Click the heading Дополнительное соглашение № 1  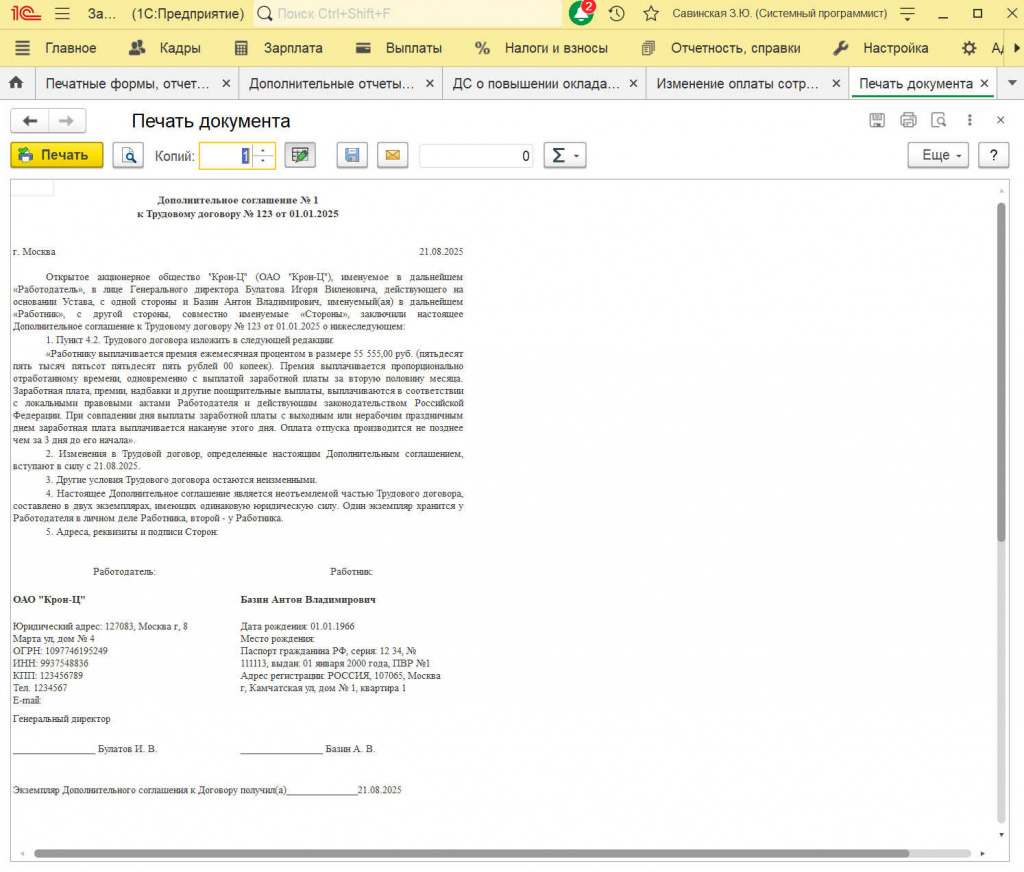pyautogui.click(x=238, y=200)
